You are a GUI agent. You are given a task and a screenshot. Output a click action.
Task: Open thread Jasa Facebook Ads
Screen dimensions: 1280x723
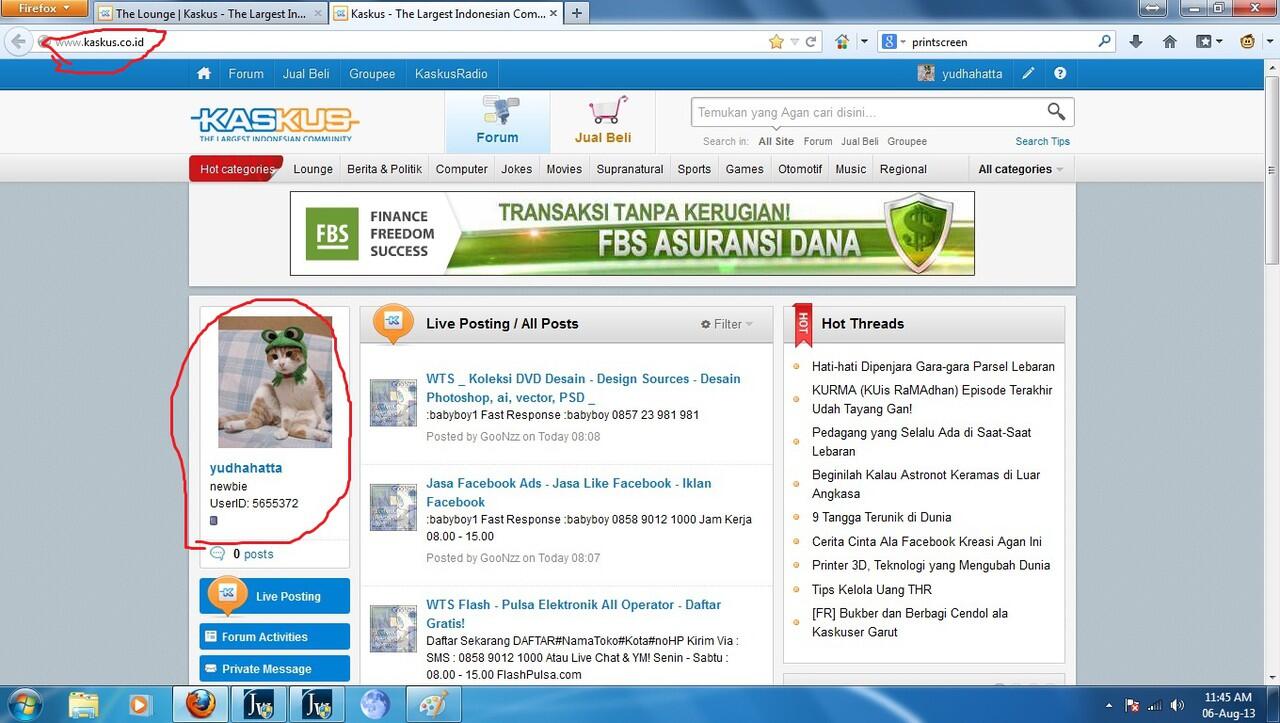pyautogui.click(x=568, y=492)
